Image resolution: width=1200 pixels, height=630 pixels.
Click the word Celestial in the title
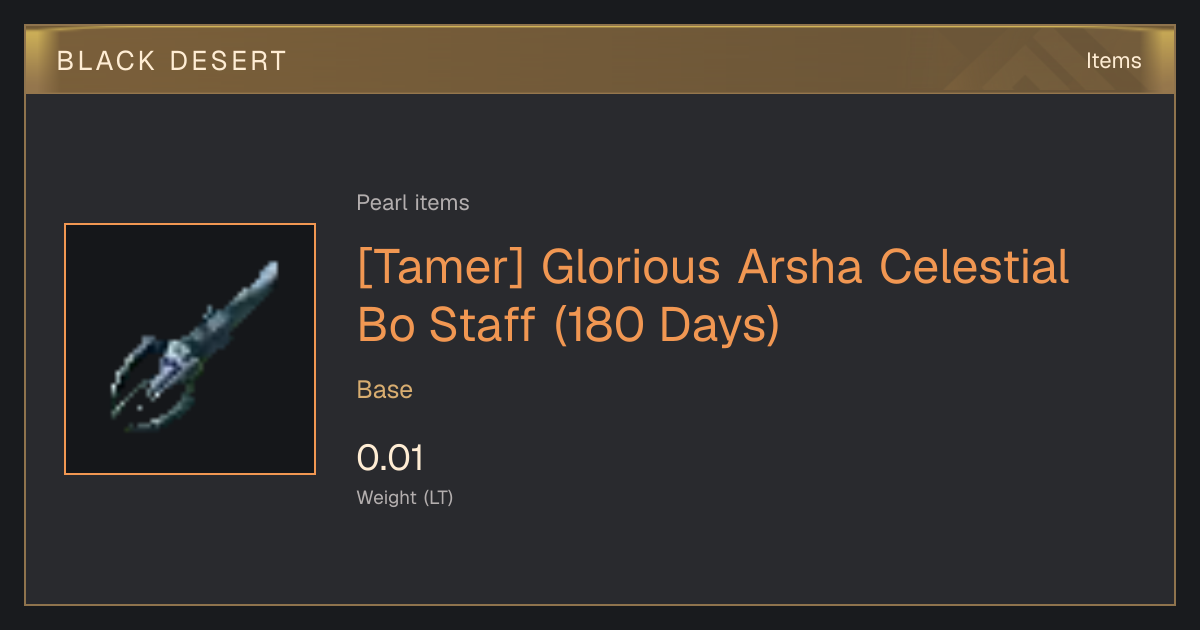[x=974, y=268]
